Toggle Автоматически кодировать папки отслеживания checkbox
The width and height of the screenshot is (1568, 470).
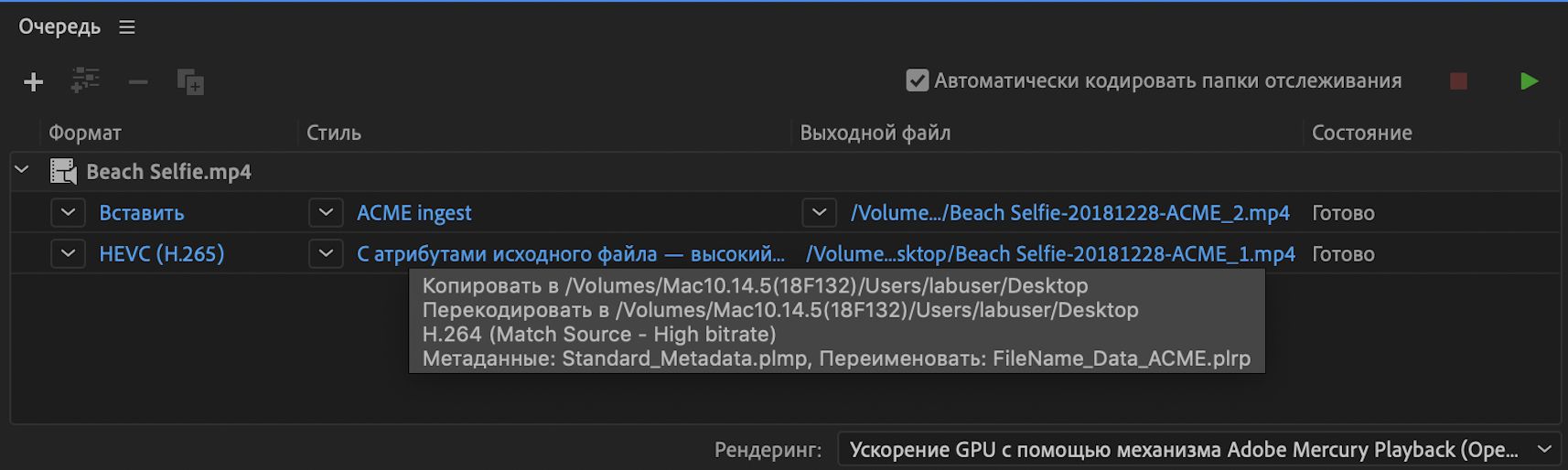click(917, 80)
